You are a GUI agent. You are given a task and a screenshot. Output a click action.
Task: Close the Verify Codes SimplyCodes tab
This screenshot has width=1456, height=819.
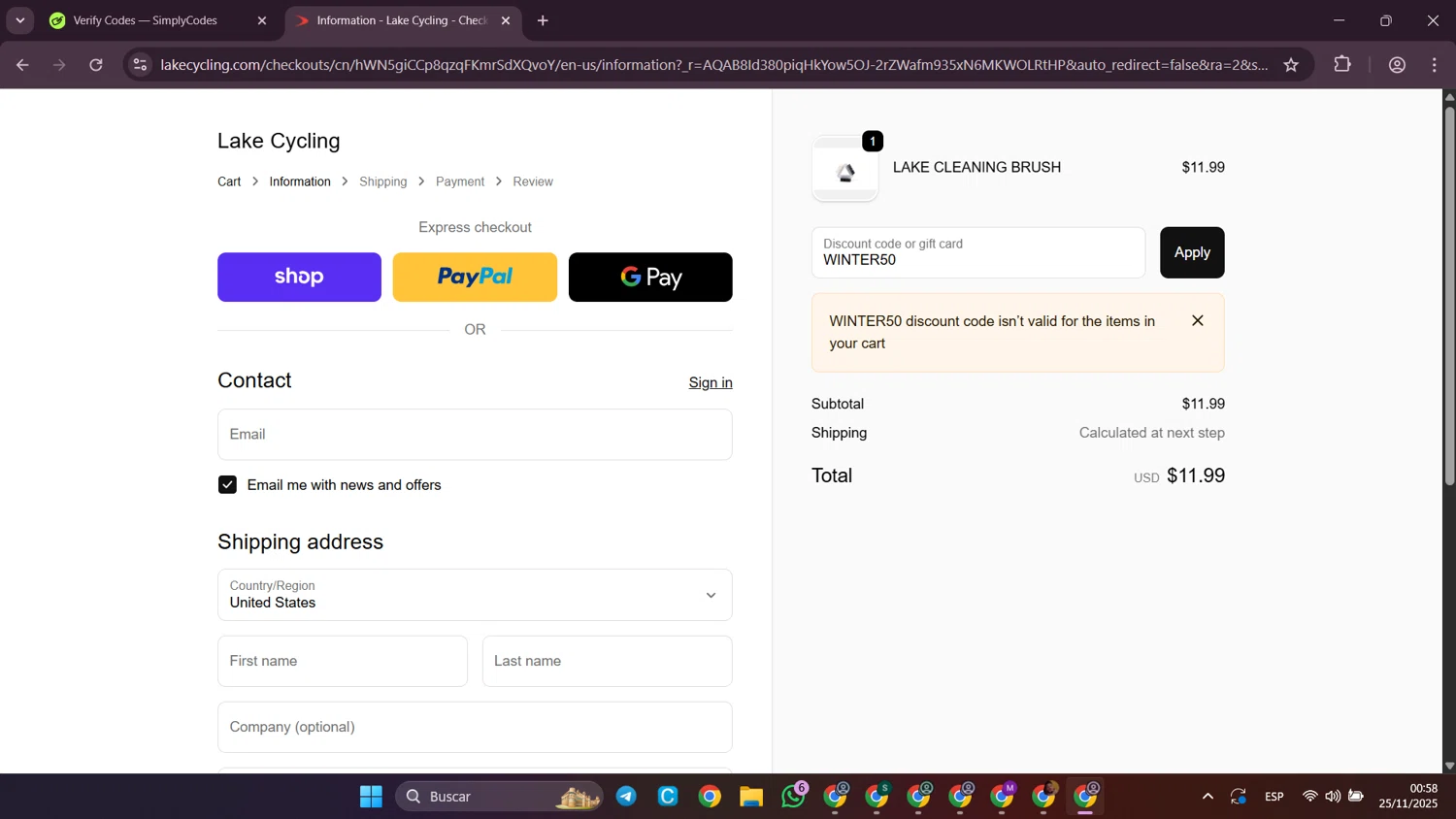point(262,20)
